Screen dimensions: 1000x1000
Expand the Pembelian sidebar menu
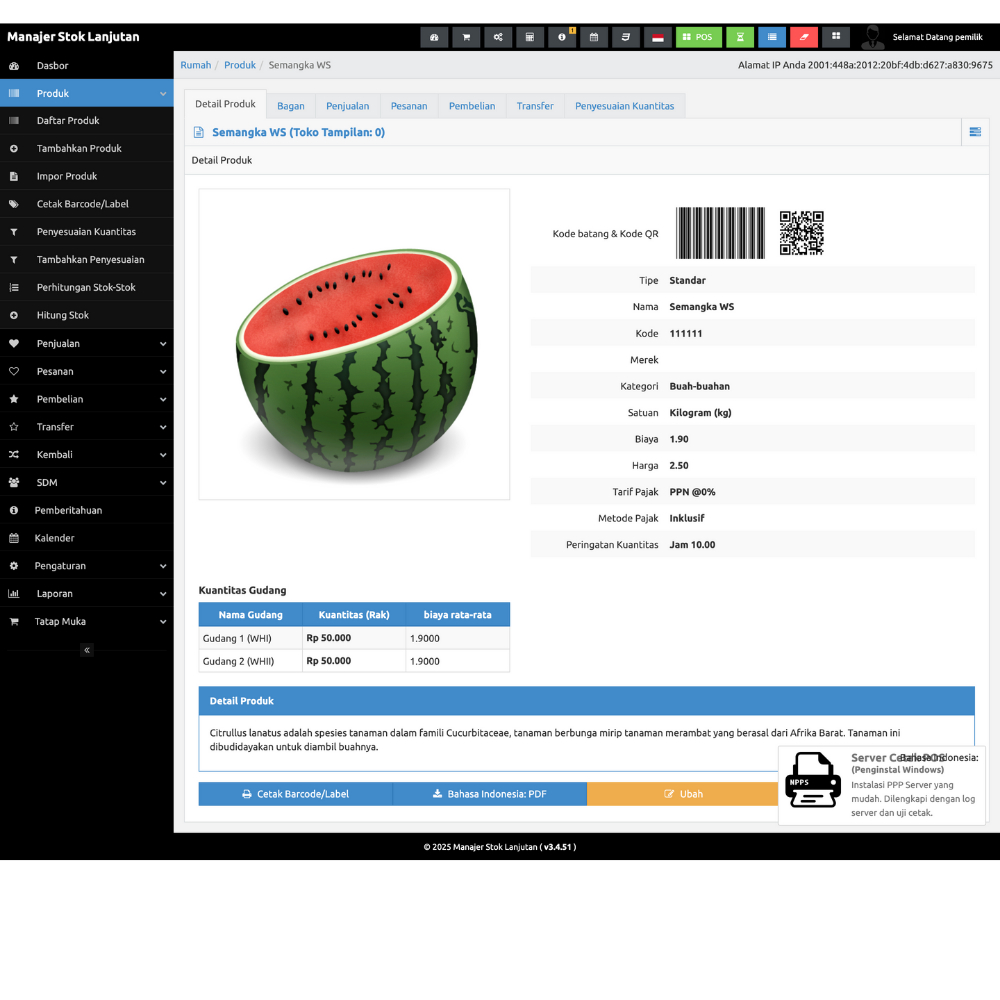[x=87, y=399]
